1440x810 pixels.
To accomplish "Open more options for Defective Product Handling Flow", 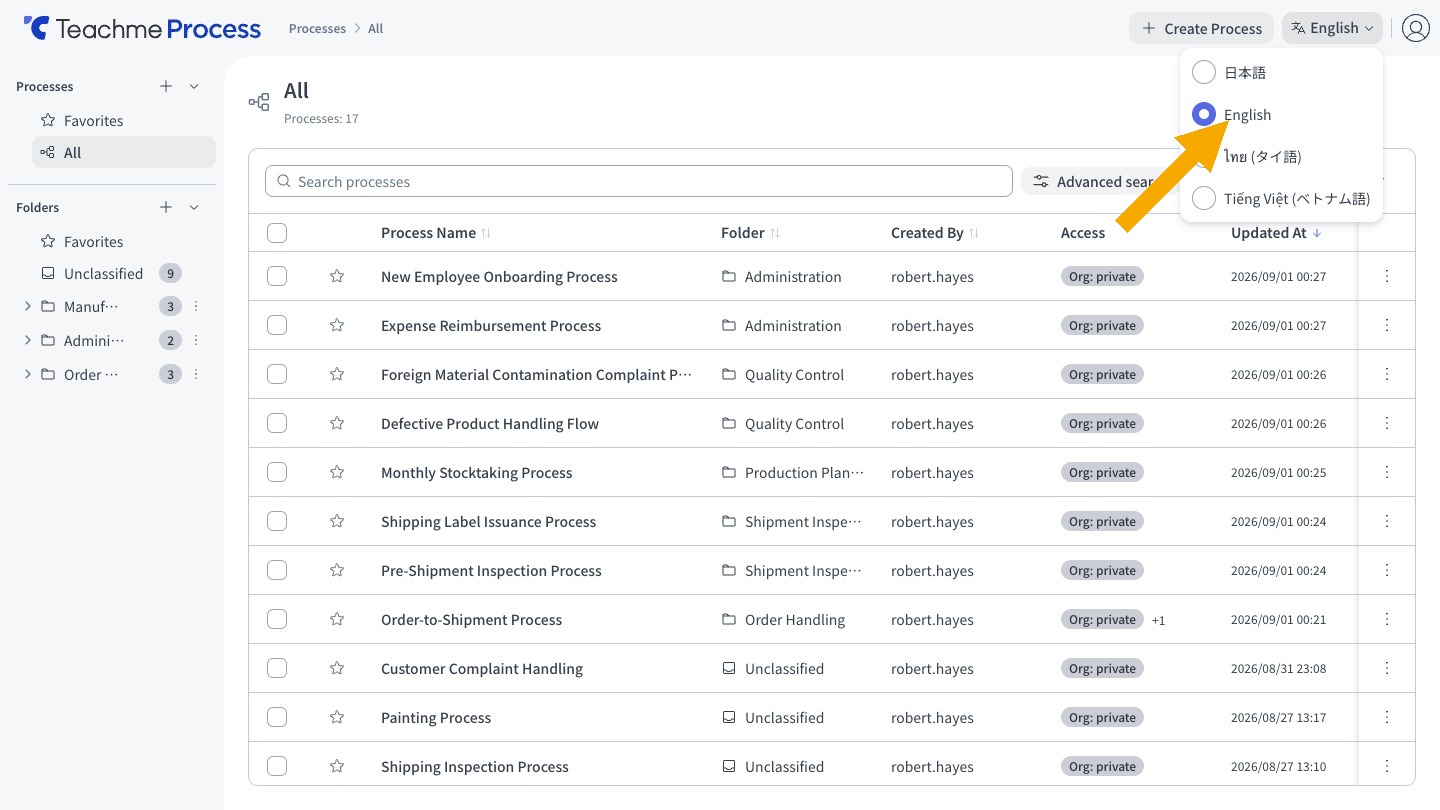I will point(1387,423).
